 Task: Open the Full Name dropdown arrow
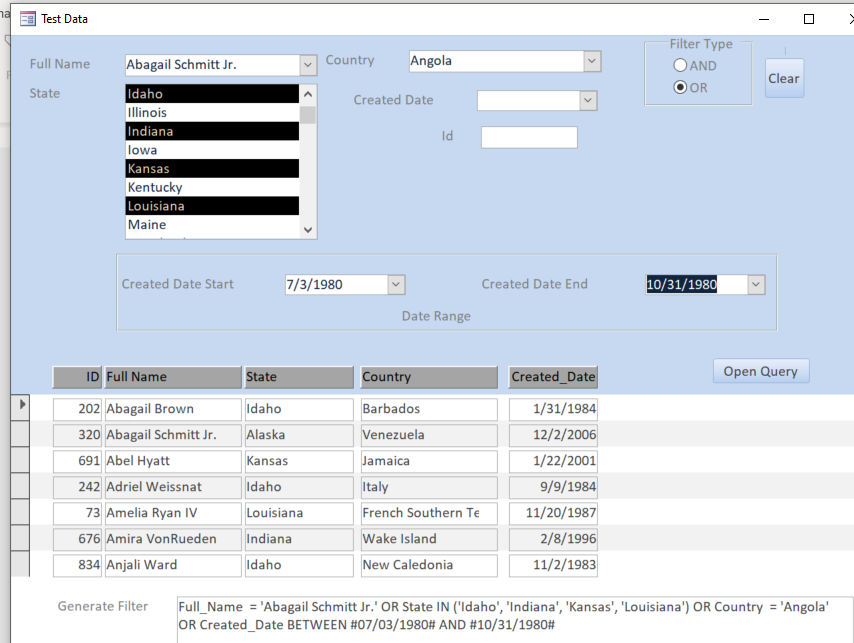point(308,65)
